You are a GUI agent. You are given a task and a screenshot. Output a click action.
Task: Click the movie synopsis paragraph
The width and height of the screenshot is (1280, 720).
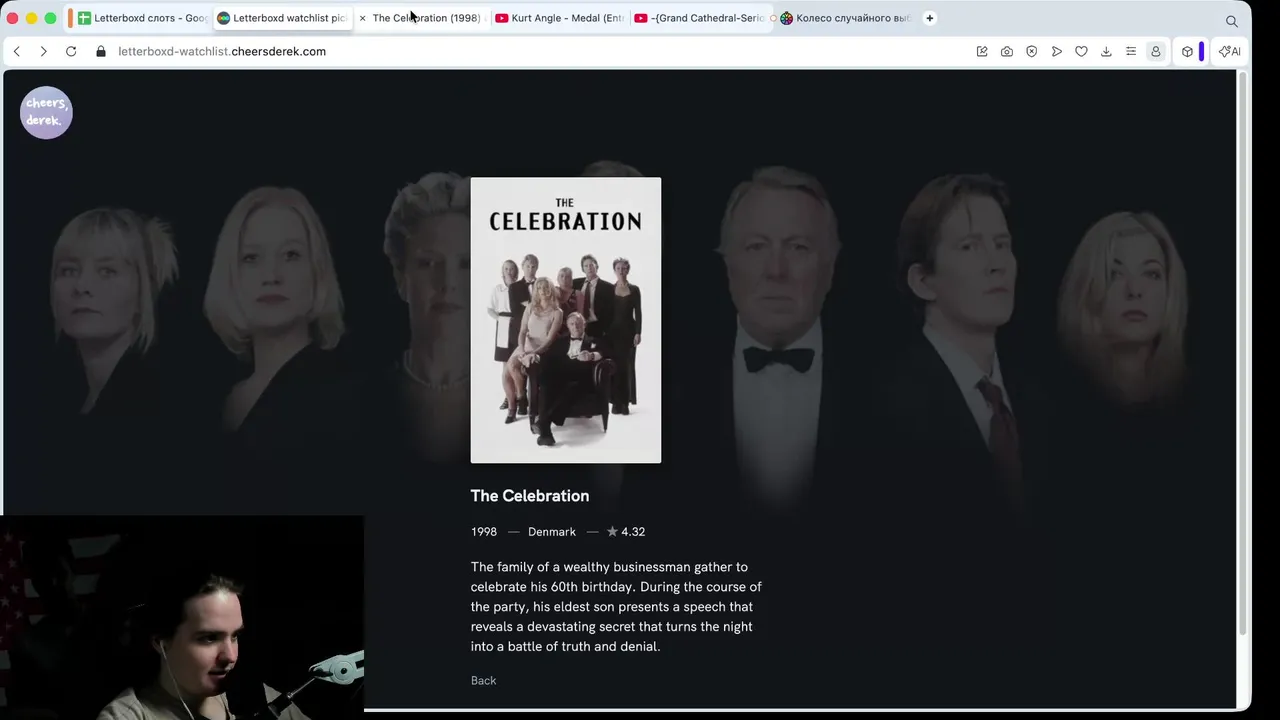(616, 607)
